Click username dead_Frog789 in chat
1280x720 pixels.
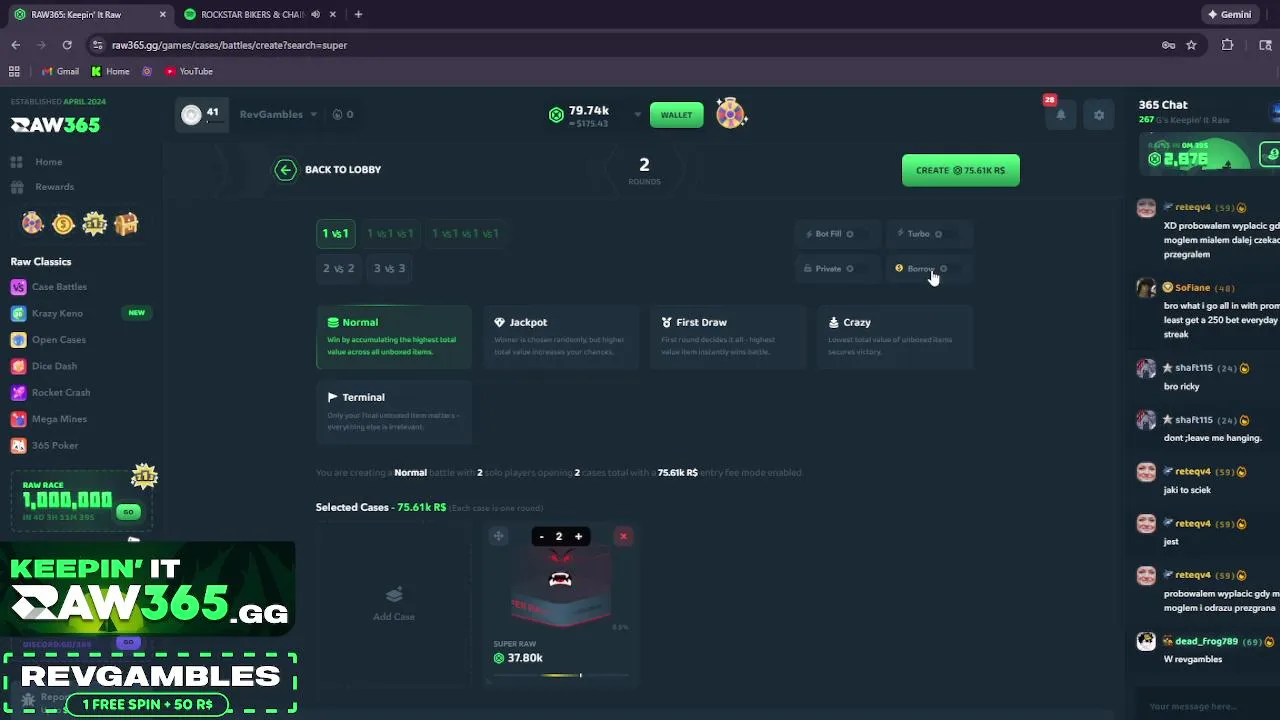1206,642
